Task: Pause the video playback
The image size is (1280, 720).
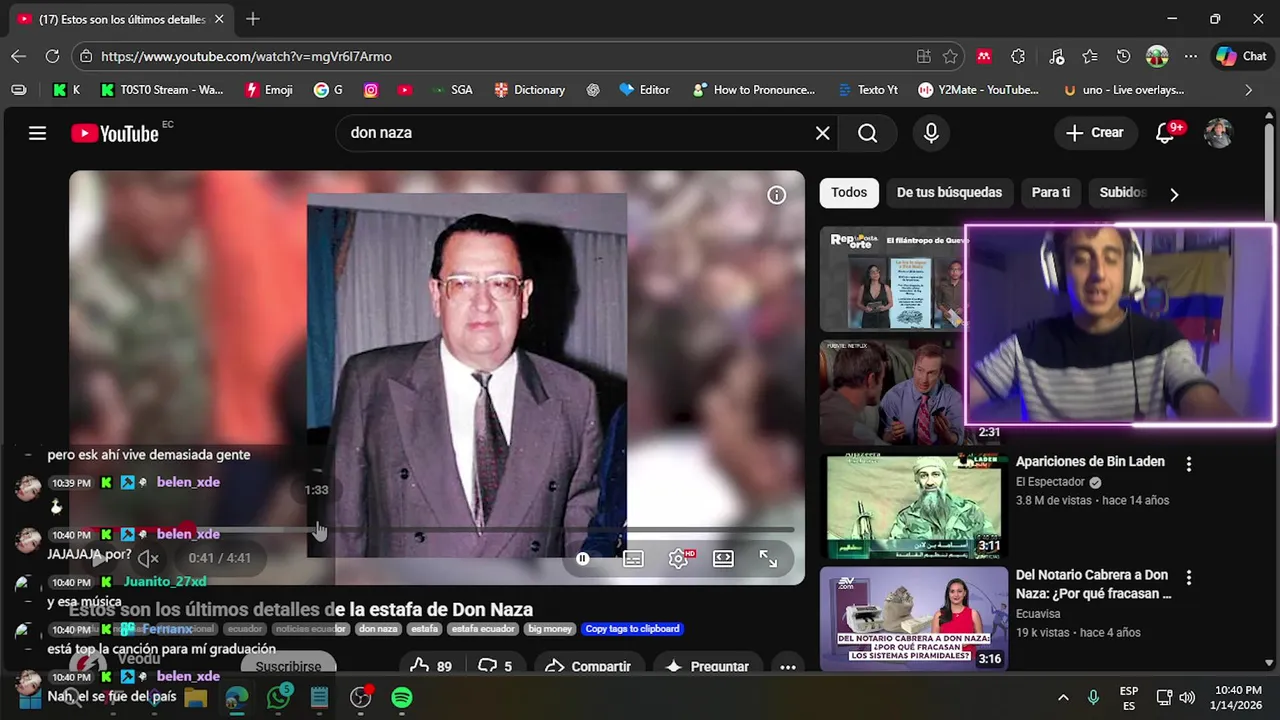Action: pos(582,559)
